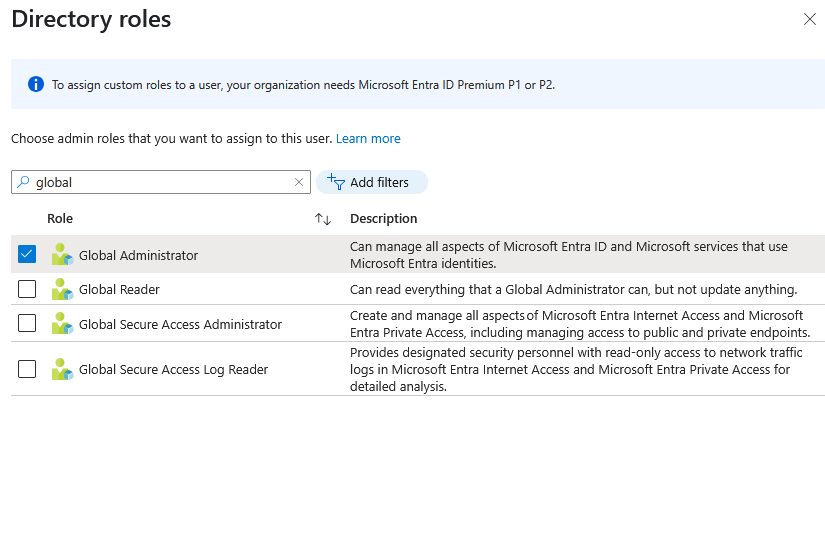The image size is (825, 545).
Task: Uncheck the Global Administrator checkbox
Action: (27, 254)
